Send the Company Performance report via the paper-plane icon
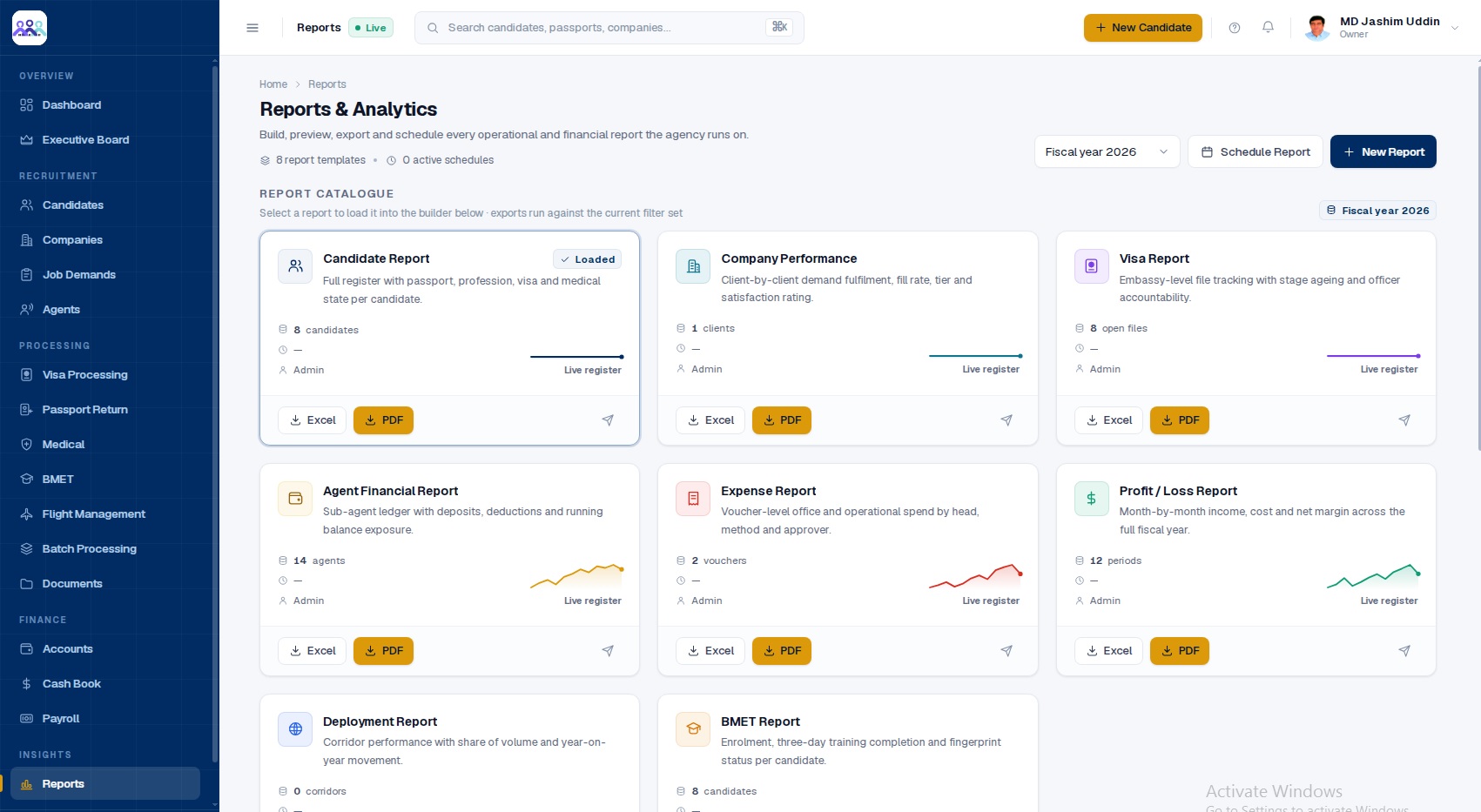This screenshot has height=812, width=1481. pyautogui.click(x=1006, y=420)
